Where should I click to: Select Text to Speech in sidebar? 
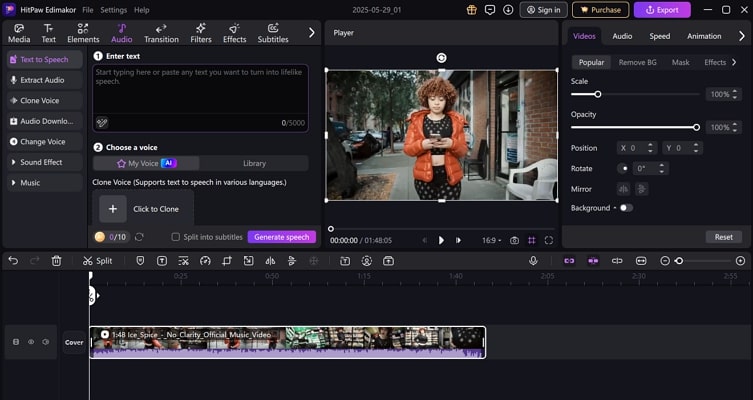(x=45, y=60)
